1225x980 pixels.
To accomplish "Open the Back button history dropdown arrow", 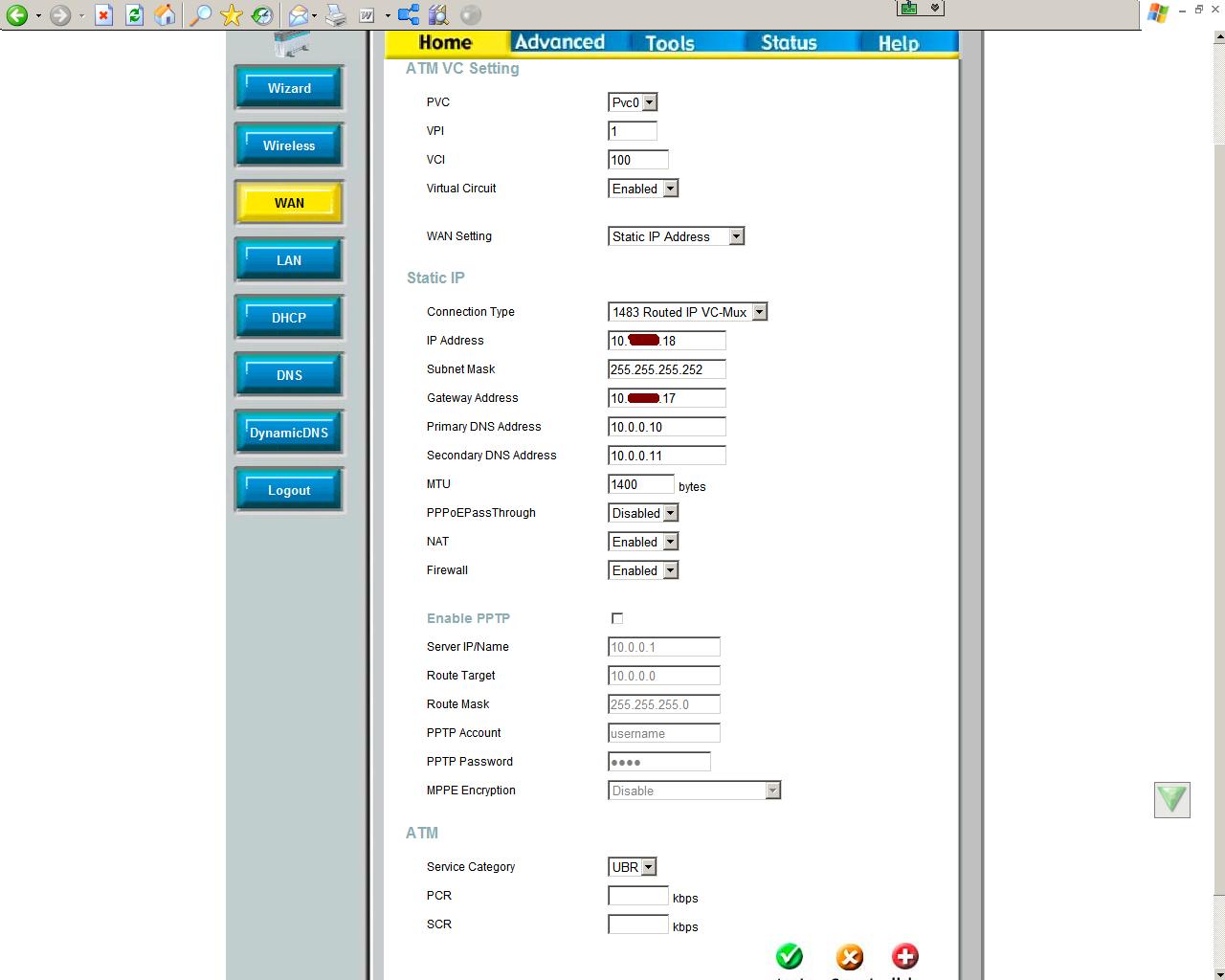I will click(x=38, y=15).
